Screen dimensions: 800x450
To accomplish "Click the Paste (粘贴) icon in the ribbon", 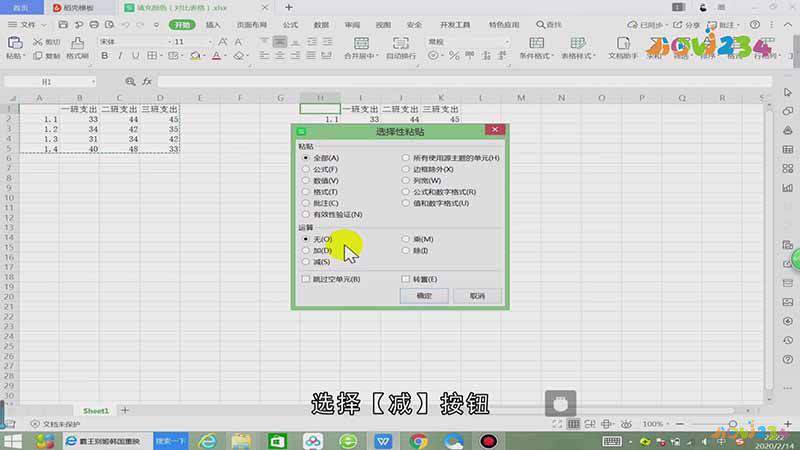I will click(x=14, y=43).
